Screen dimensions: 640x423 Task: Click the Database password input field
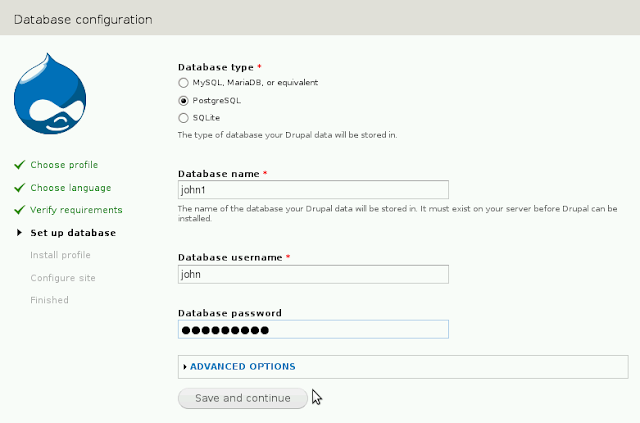(x=313, y=329)
